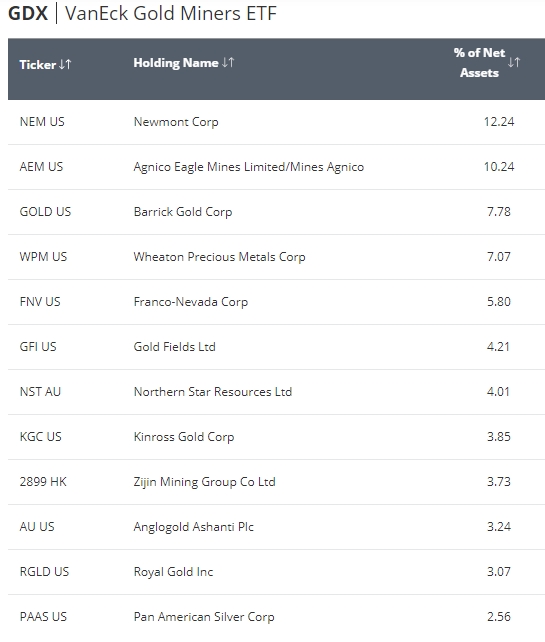Select the Newmont Corp holding row
Image resolution: width=545 pixels, height=642 pixels.
point(276,122)
